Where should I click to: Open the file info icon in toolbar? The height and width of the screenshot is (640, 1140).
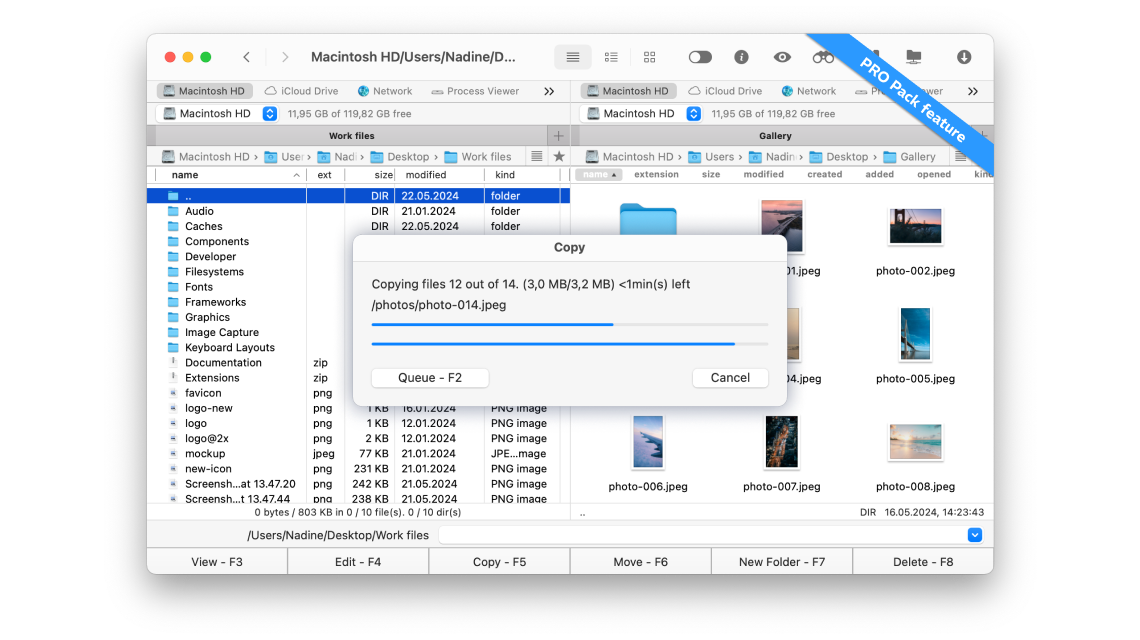click(742, 57)
